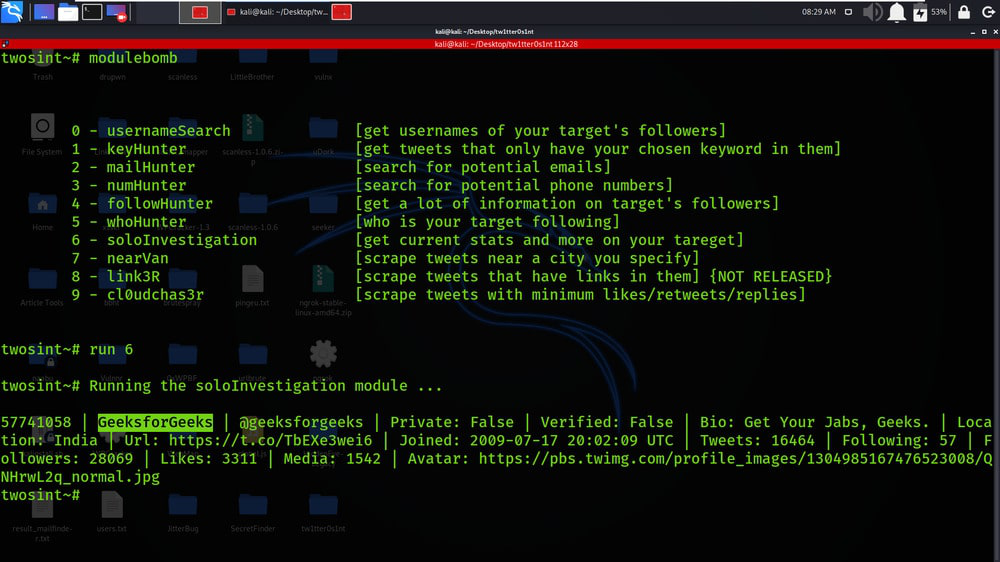Open the https://t.co/TbEXe3wei6 URL
This screenshot has width=1000, height=562.
(x=270, y=441)
